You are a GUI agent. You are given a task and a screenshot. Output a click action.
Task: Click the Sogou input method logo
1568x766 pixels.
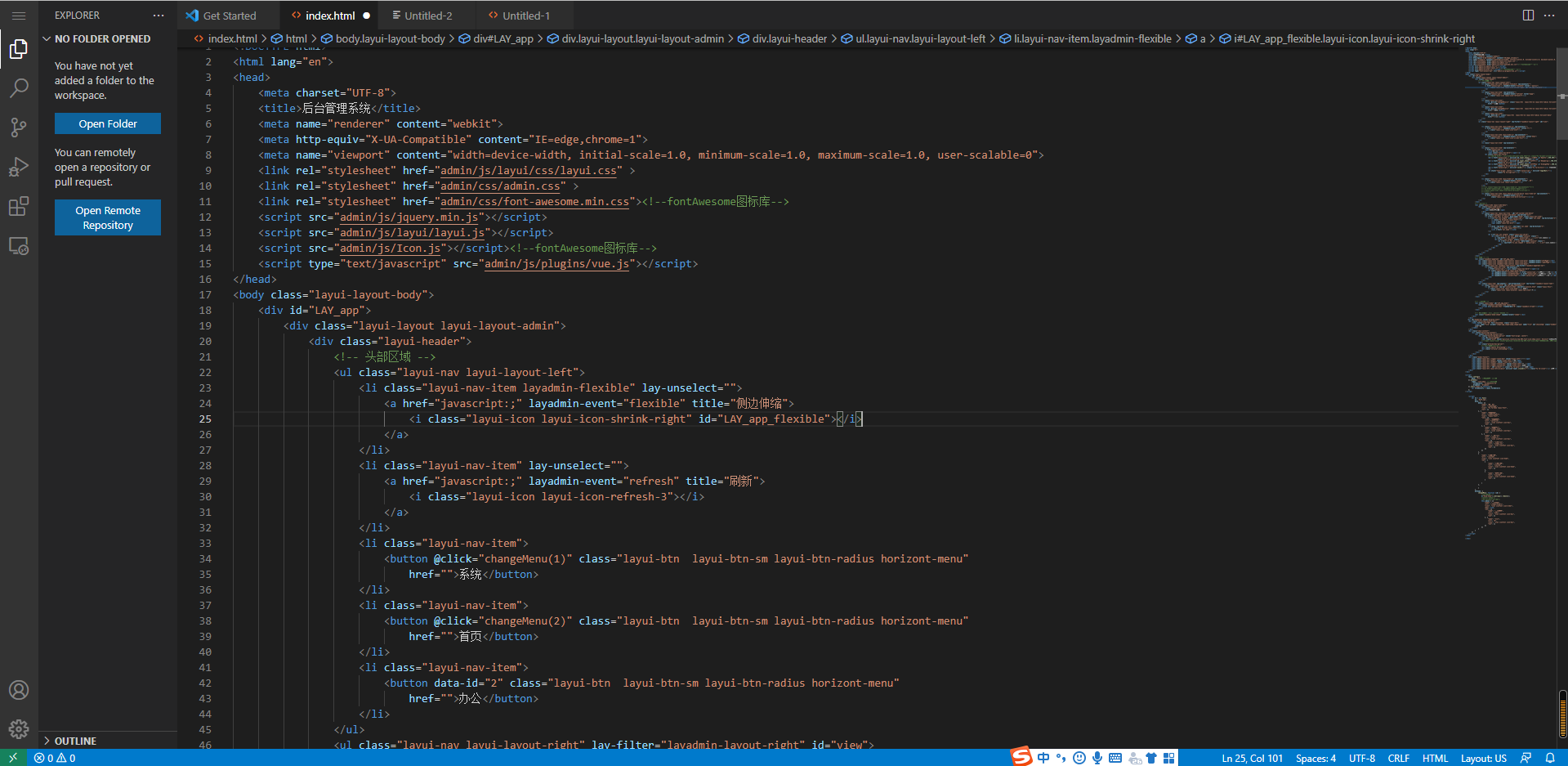1021,757
